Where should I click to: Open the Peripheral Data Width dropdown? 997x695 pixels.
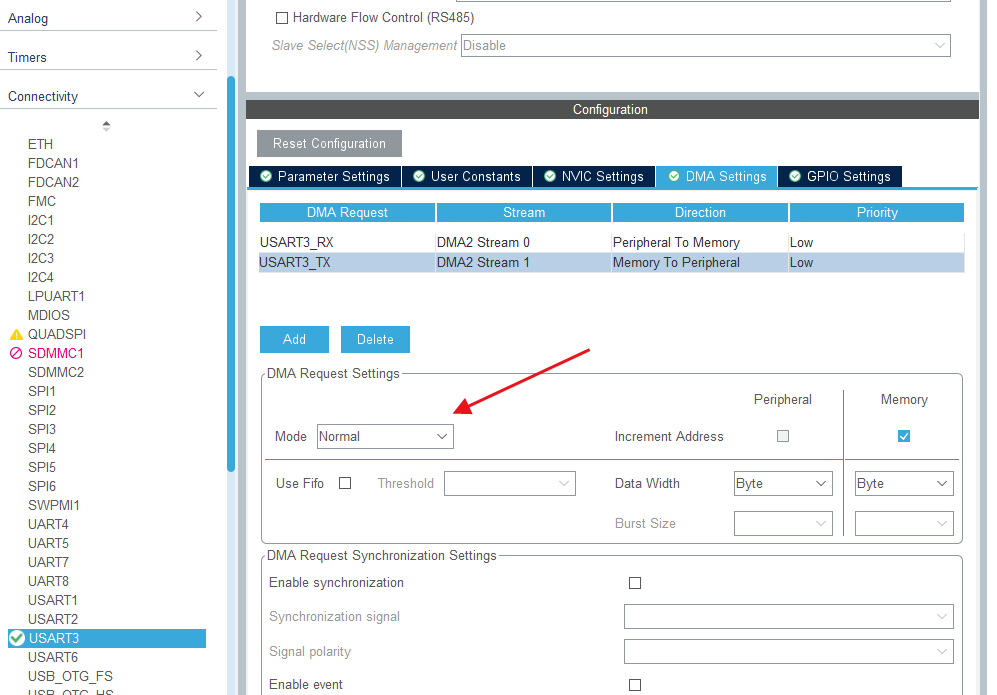pyautogui.click(x=783, y=483)
